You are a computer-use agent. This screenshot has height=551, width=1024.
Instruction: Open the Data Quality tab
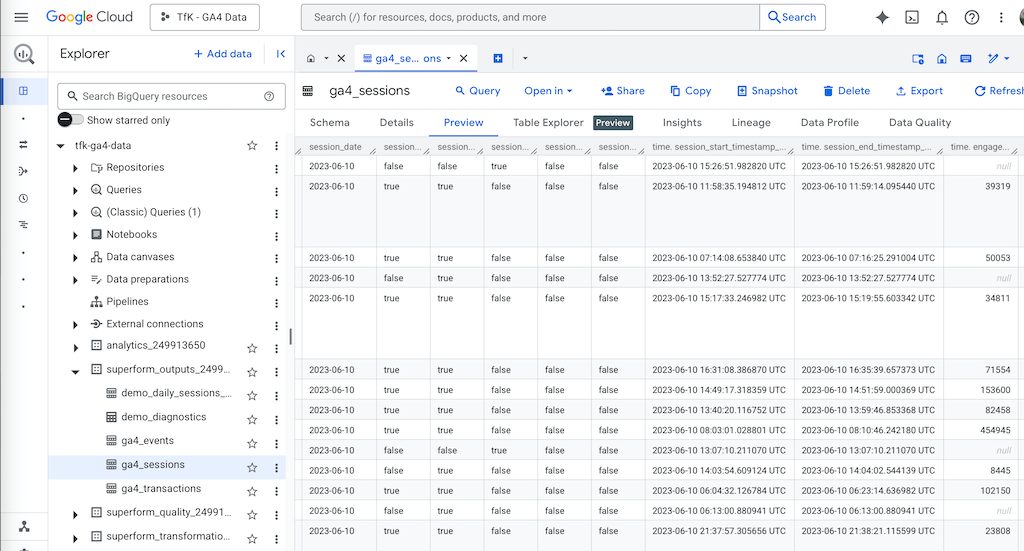[920, 122]
